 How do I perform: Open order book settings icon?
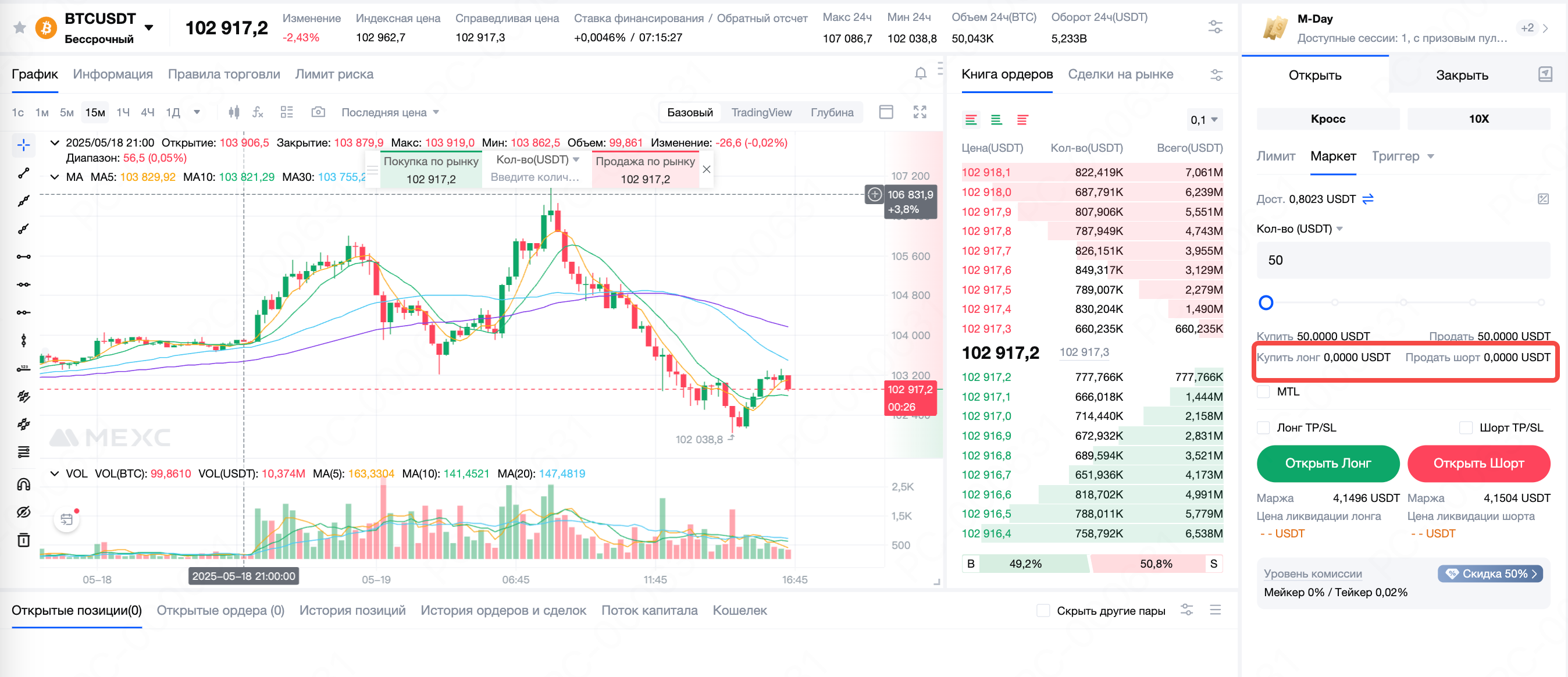[x=1216, y=74]
